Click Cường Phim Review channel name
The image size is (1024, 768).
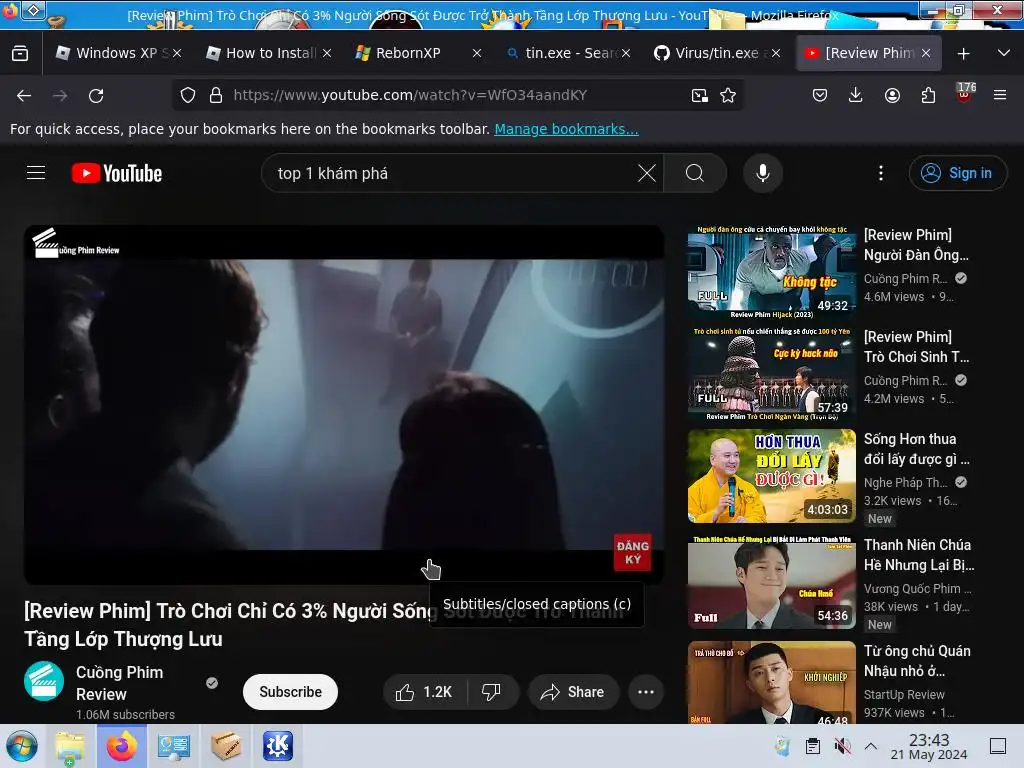(120, 683)
